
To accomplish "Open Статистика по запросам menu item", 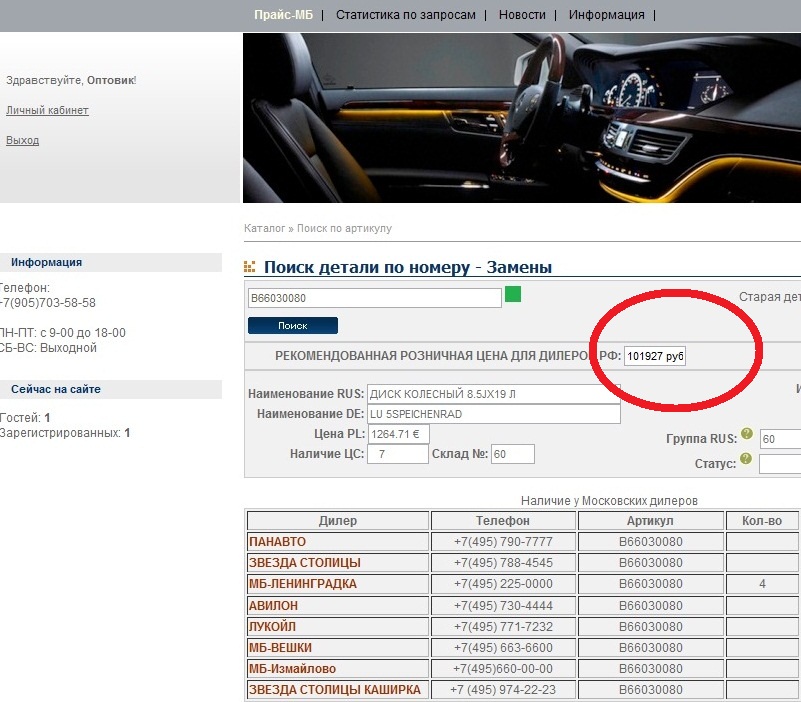I will [405, 15].
